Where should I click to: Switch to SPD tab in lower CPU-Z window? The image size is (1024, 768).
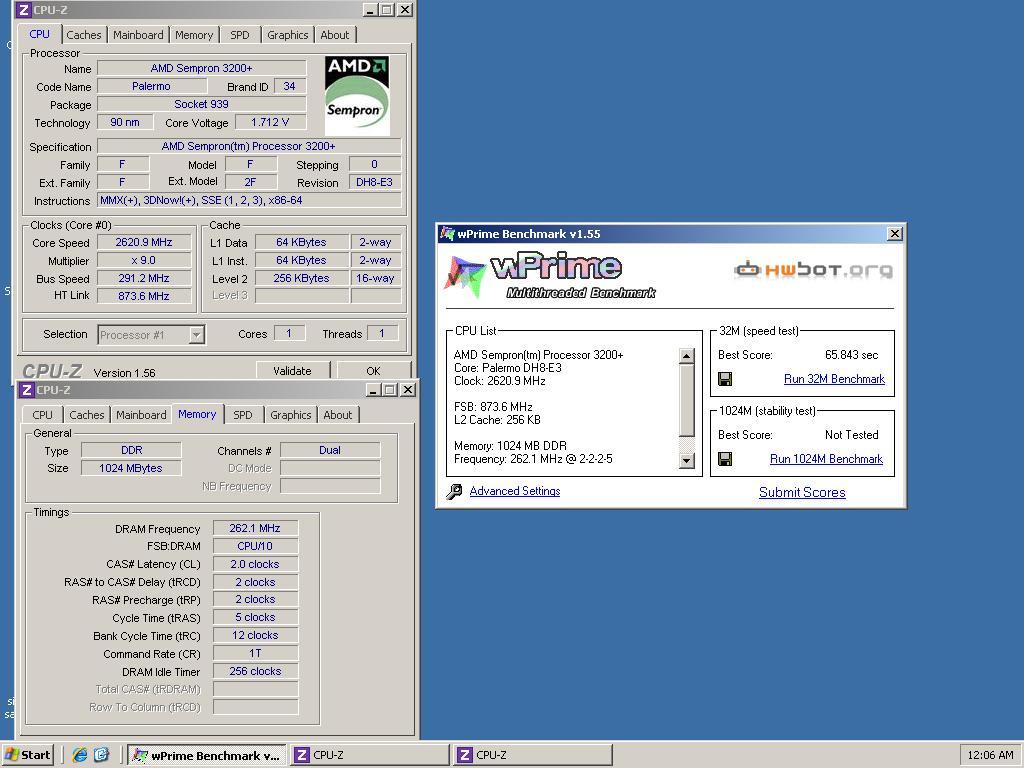coord(243,415)
